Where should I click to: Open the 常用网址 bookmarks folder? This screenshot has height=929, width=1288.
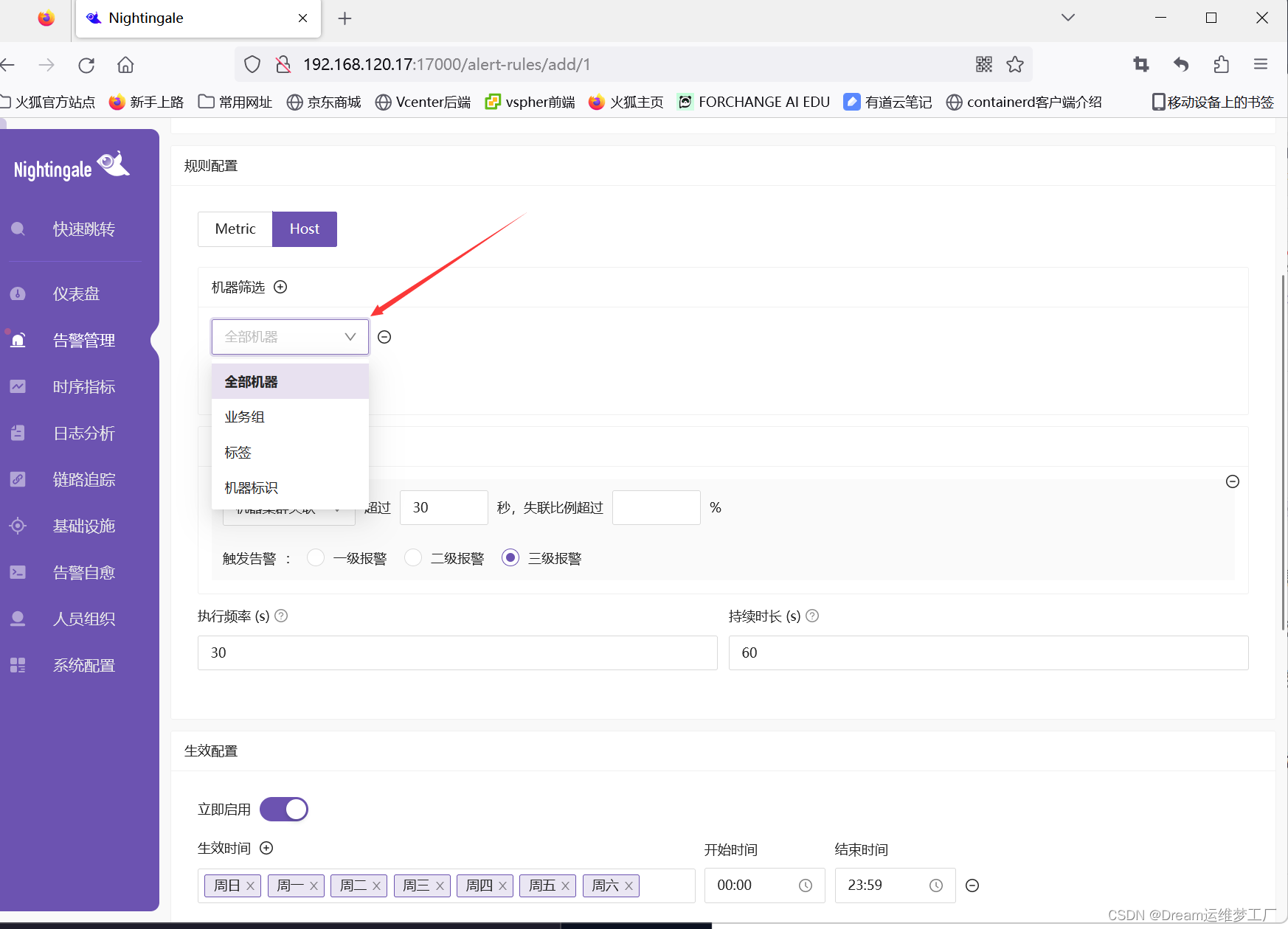coord(235,102)
